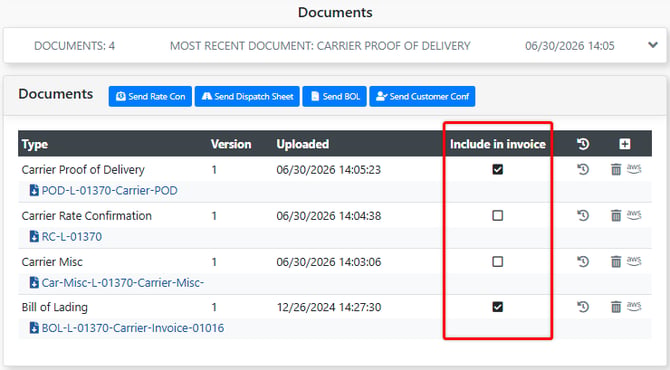Select the Carrier Rate Confirmation type text

pos(86,216)
